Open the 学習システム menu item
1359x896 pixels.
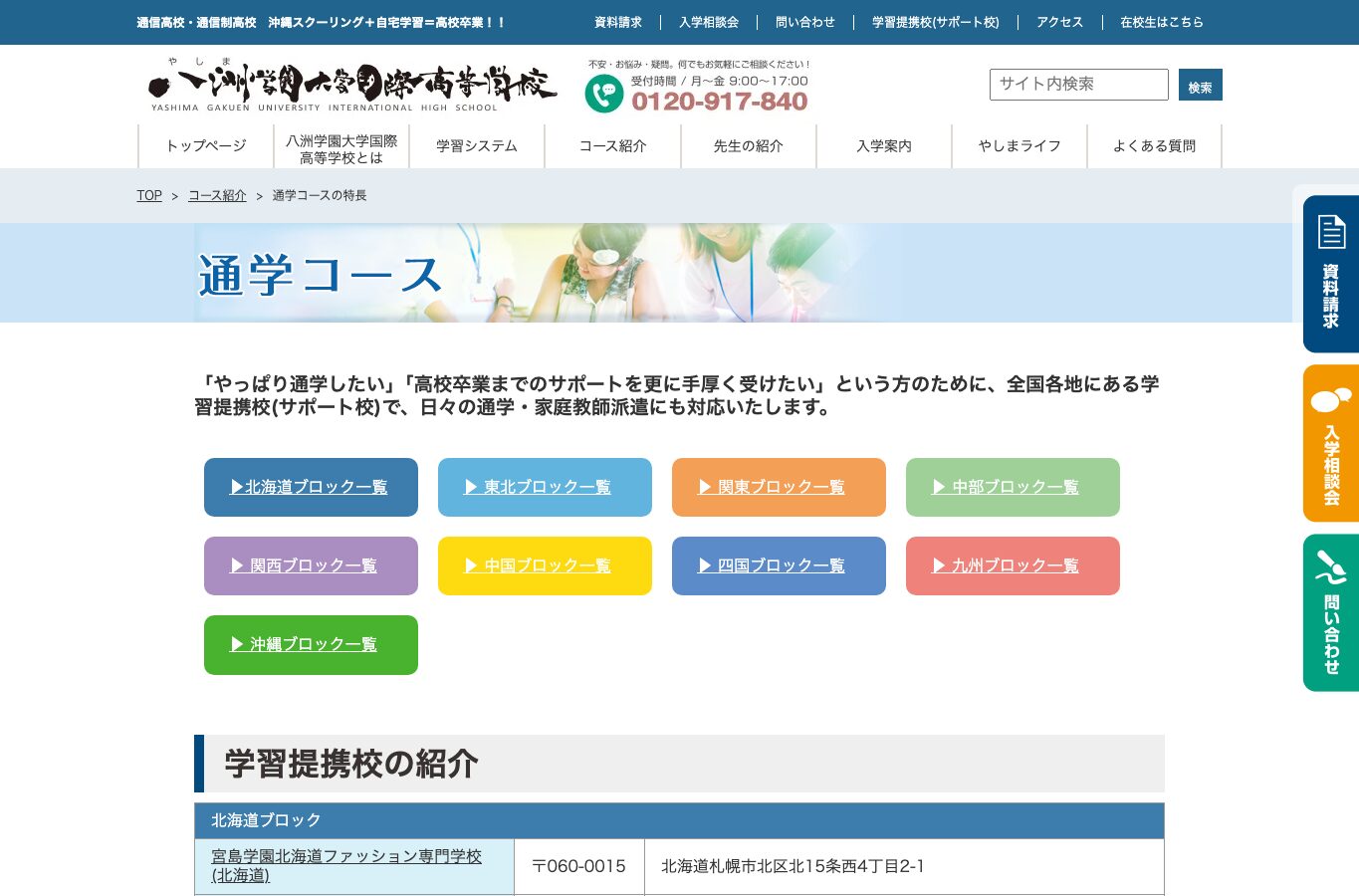click(477, 146)
